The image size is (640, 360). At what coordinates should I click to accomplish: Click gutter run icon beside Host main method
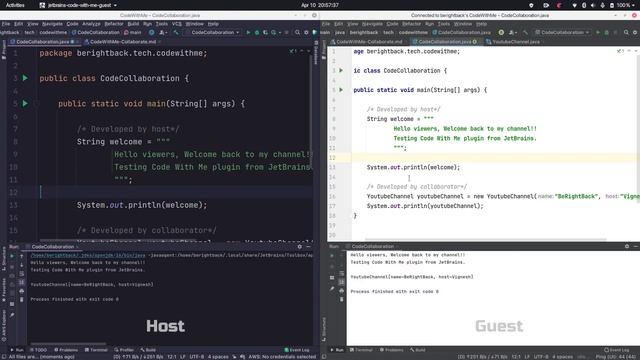(25, 103)
